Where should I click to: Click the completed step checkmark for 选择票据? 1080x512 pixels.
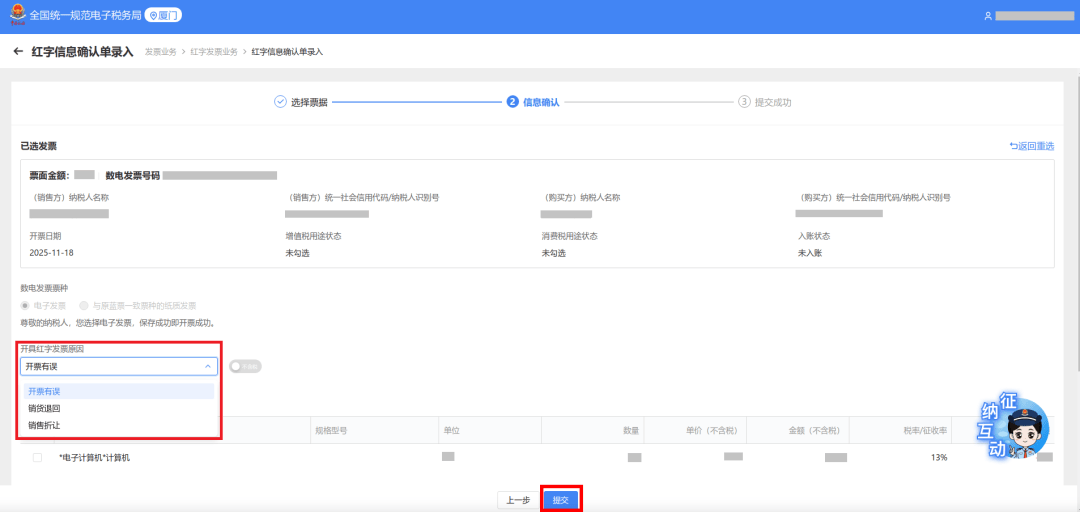tap(280, 102)
